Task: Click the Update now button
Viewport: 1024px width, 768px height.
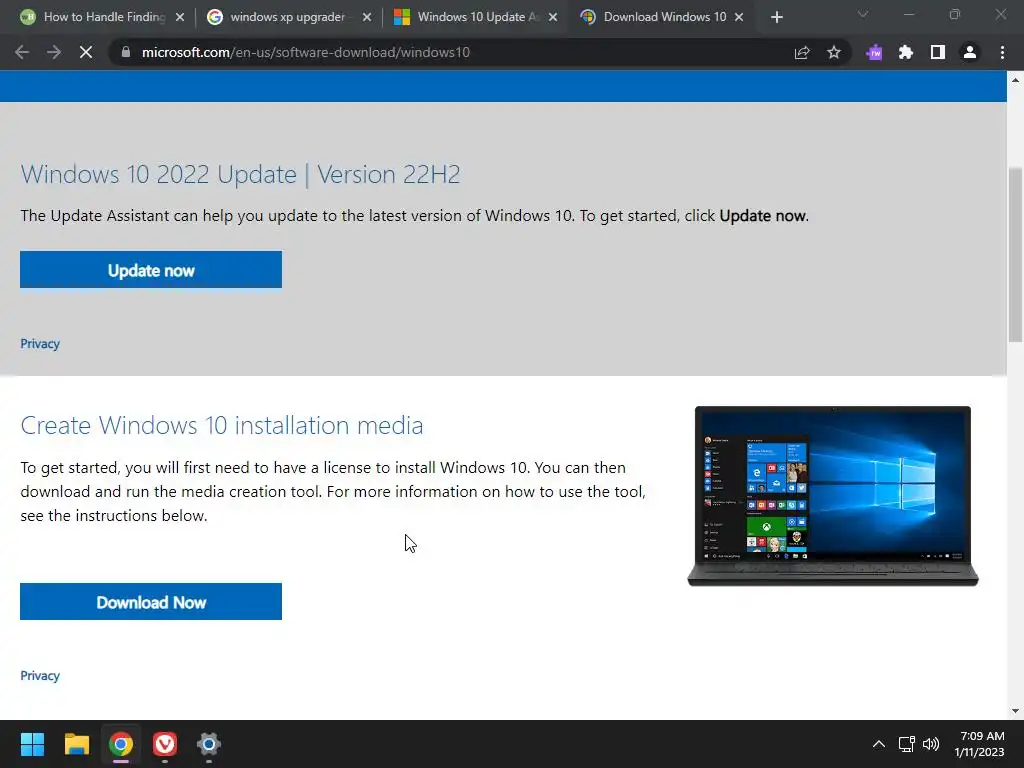Action: click(x=151, y=270)
